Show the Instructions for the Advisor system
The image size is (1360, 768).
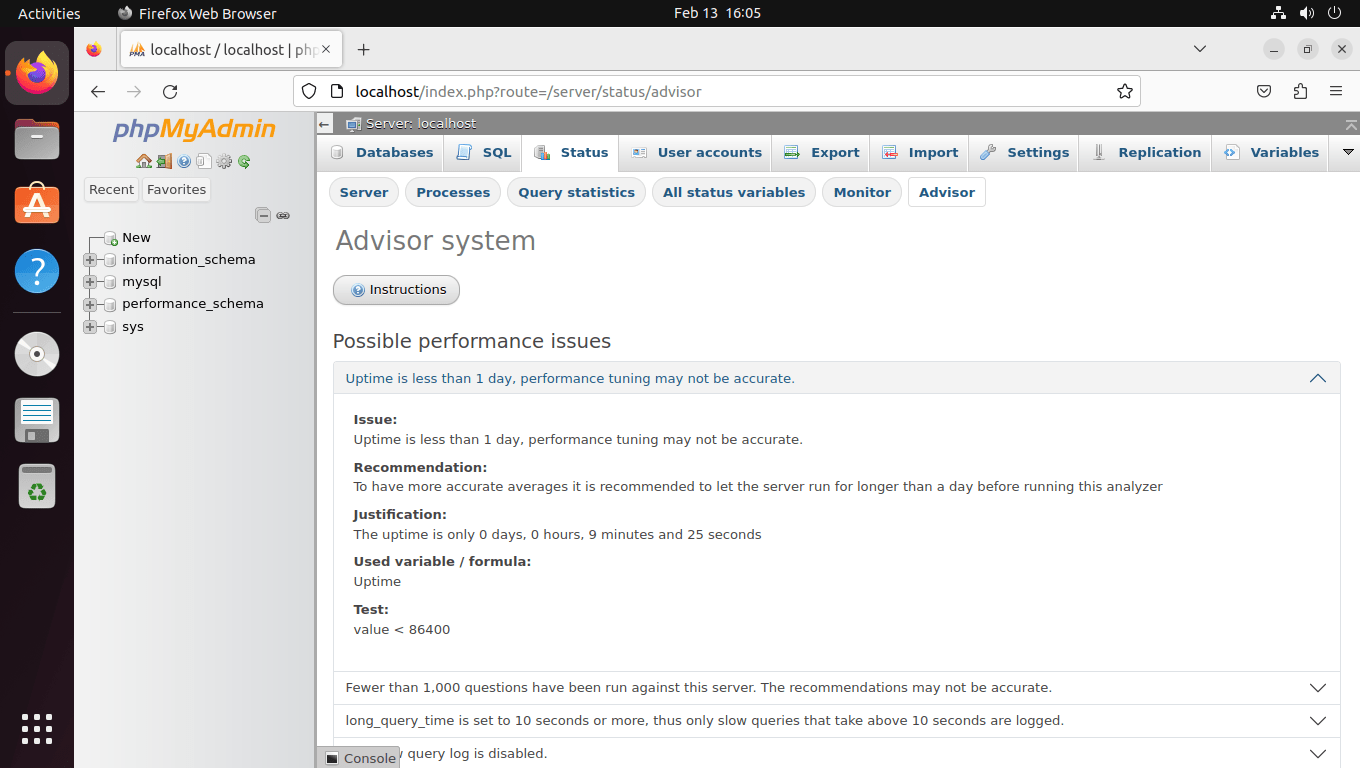[396, 289]
